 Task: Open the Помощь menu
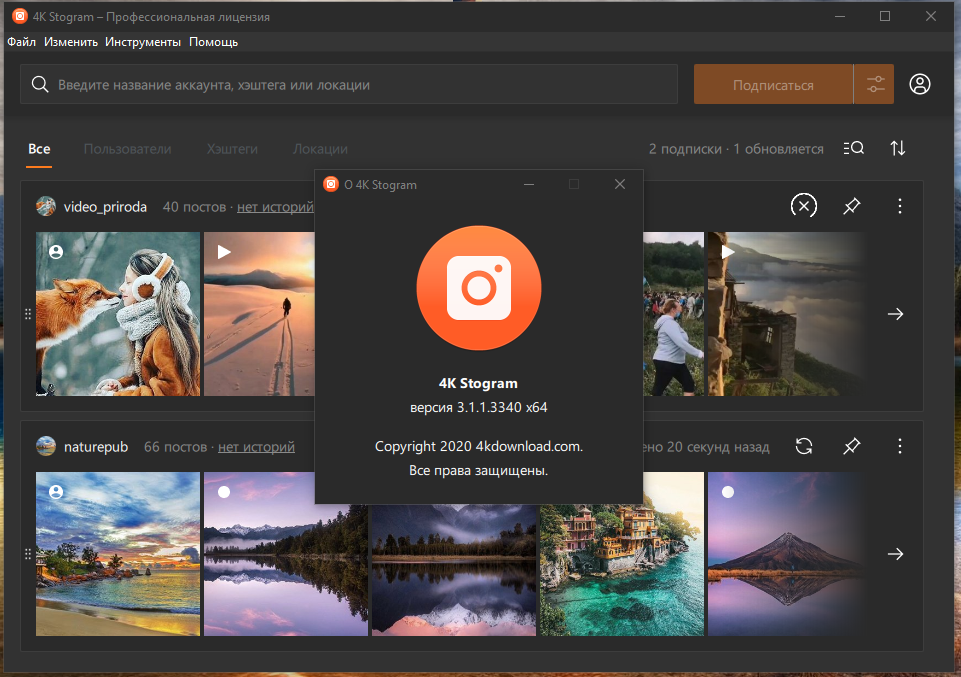(x=213, y=42)
